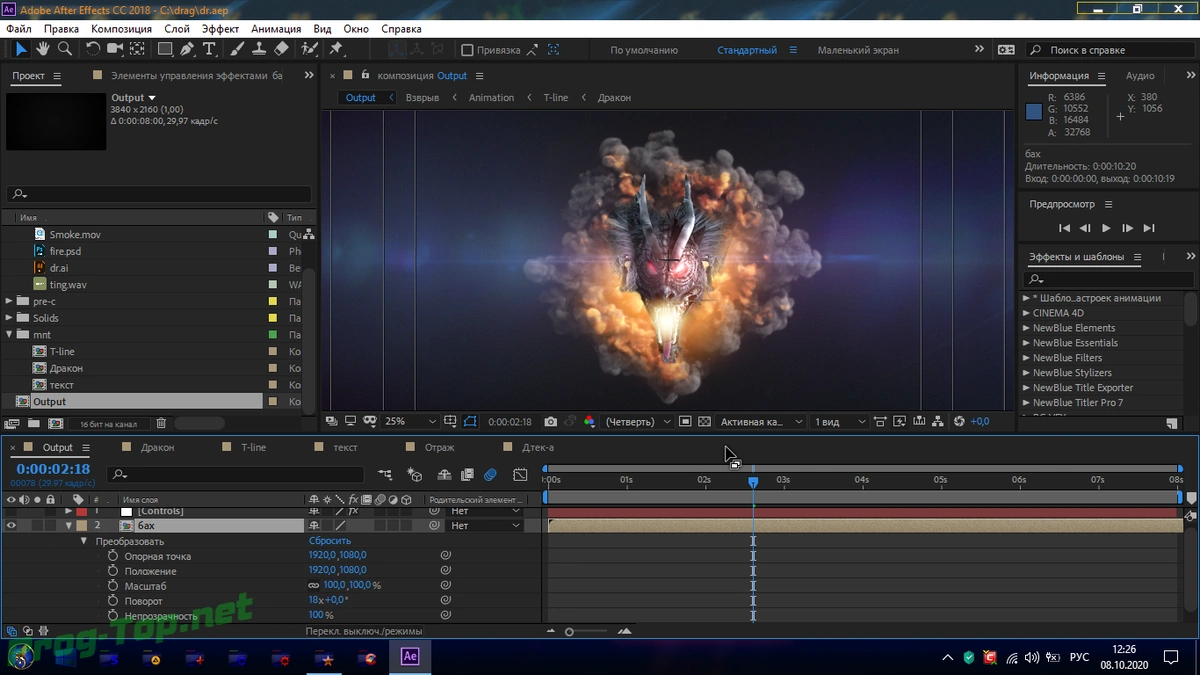Click the current time indicator playhead
1200x675 pixels.
pyautogui.click(x=753, y=482)
